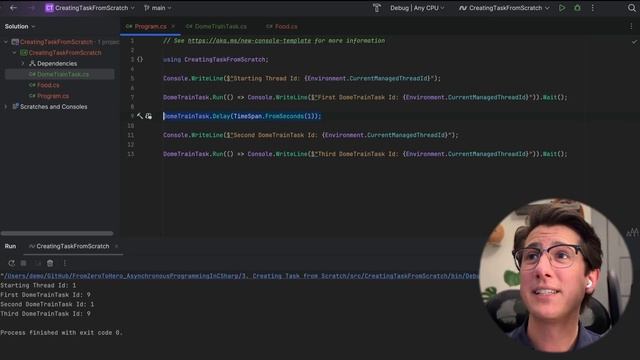Image resolution: width=640 pixels, height=360 pixels.
Task: Open the Debug | Any CPU configuration dropdown
Action: tap(417, 8)
